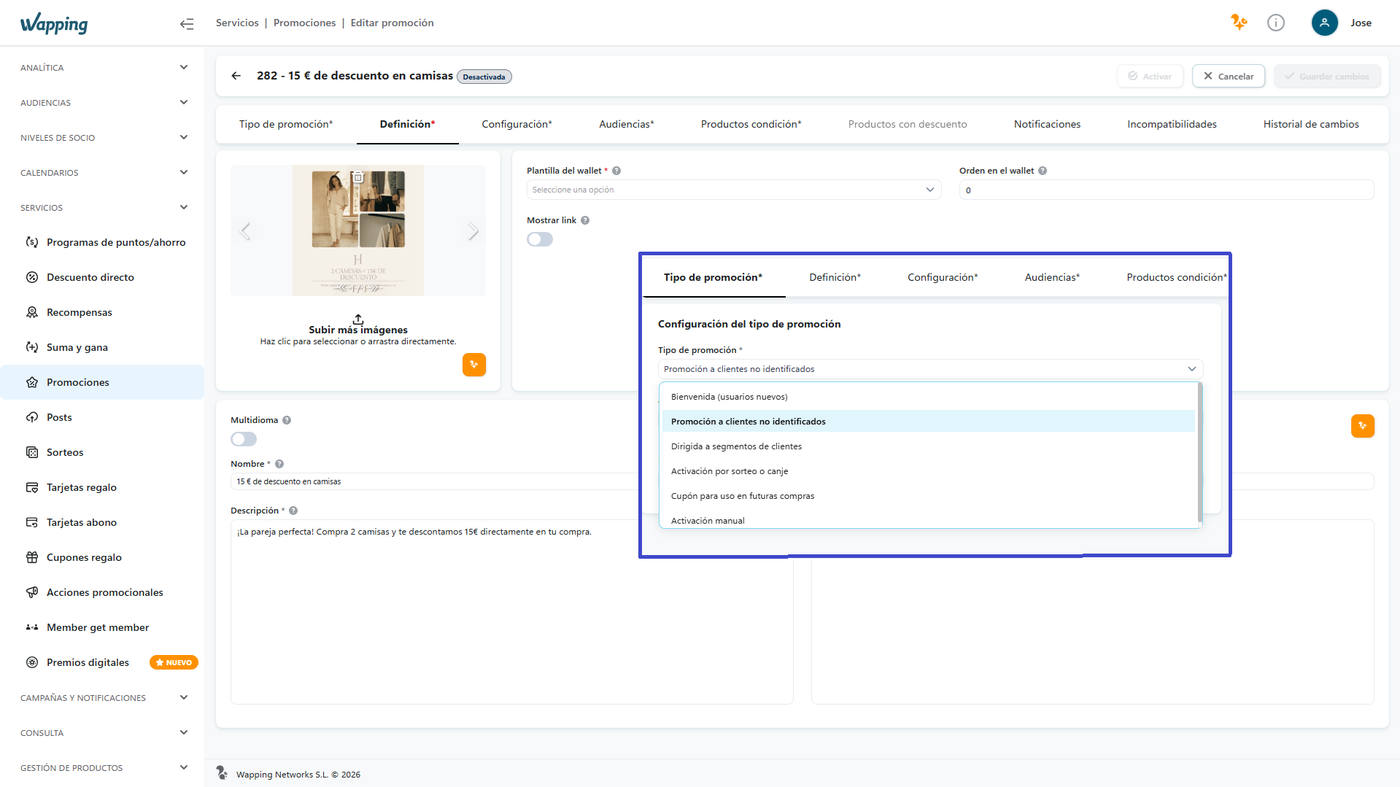The width and height of the screenshot is (1400, 787).
Task: Open the Historial de cambios tab
Action: 1311,124
